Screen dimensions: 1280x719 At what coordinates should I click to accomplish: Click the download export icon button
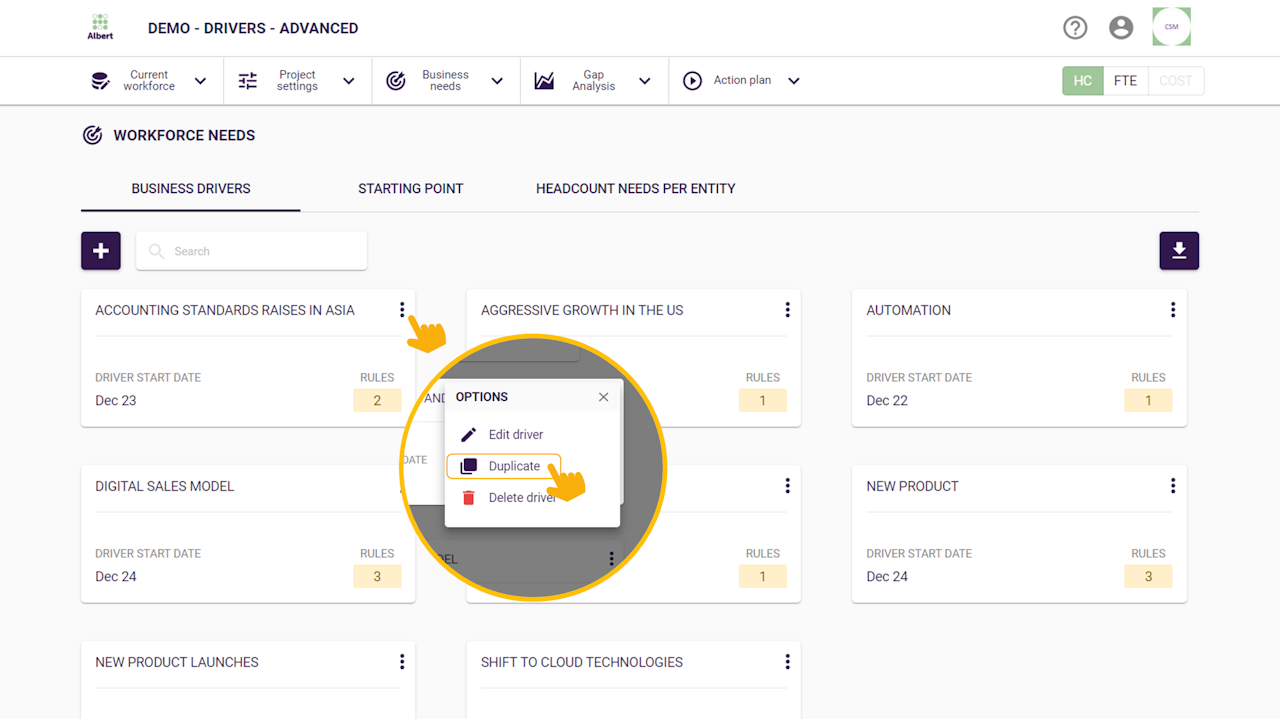1179,251
